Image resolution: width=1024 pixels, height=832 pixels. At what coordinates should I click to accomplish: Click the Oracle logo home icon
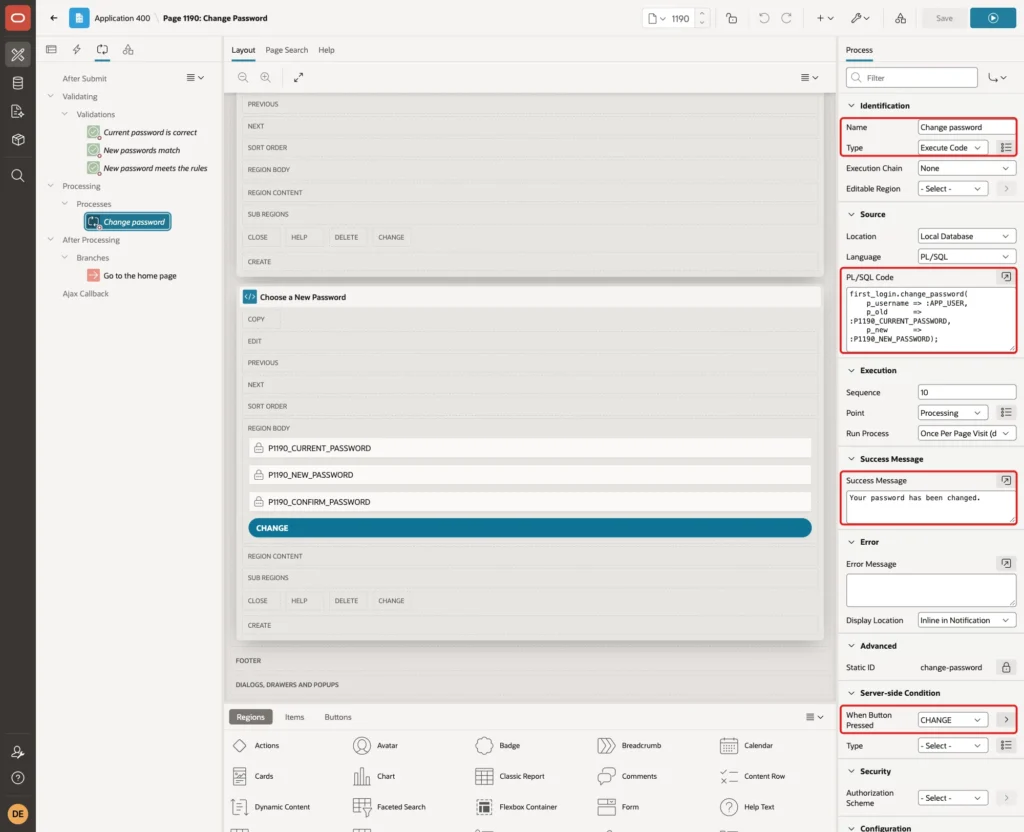18,18
